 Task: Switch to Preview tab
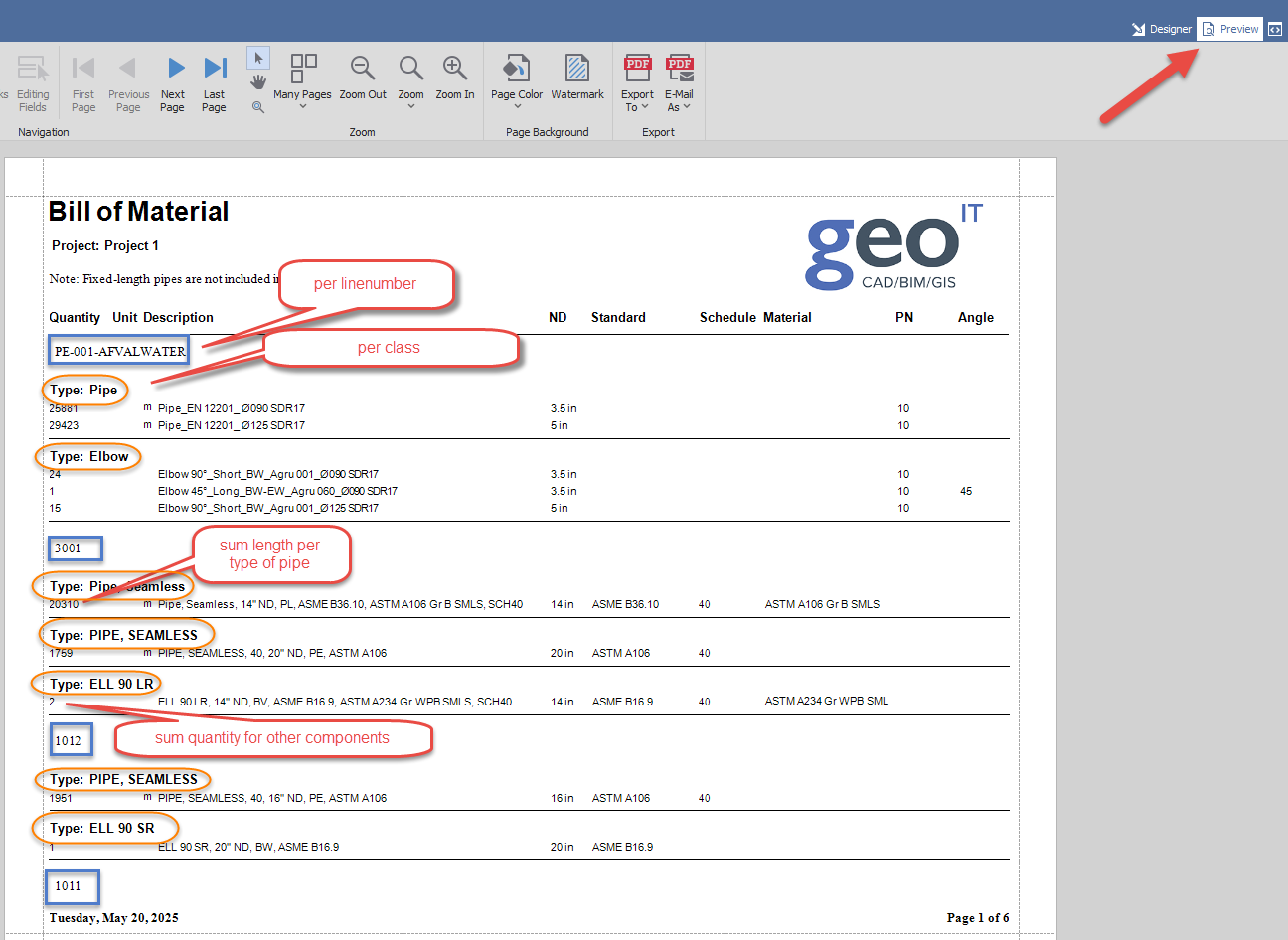1230,29
